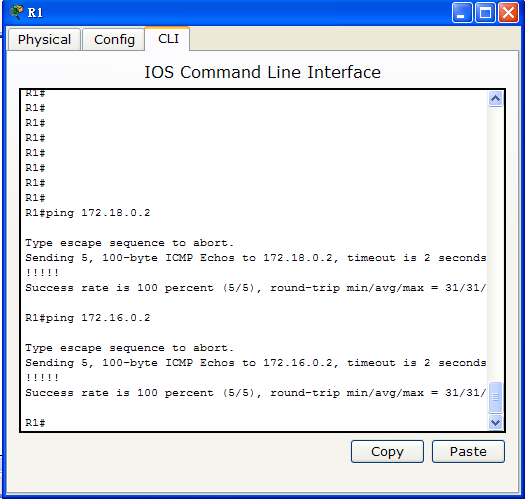Click the scroll up arrow in CLI

[x=495, y=99]
